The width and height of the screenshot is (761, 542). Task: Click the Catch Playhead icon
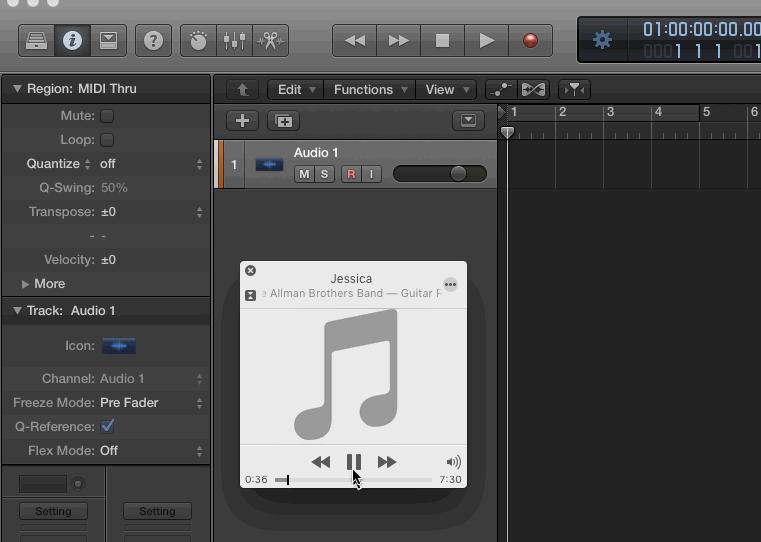[574, 90]
